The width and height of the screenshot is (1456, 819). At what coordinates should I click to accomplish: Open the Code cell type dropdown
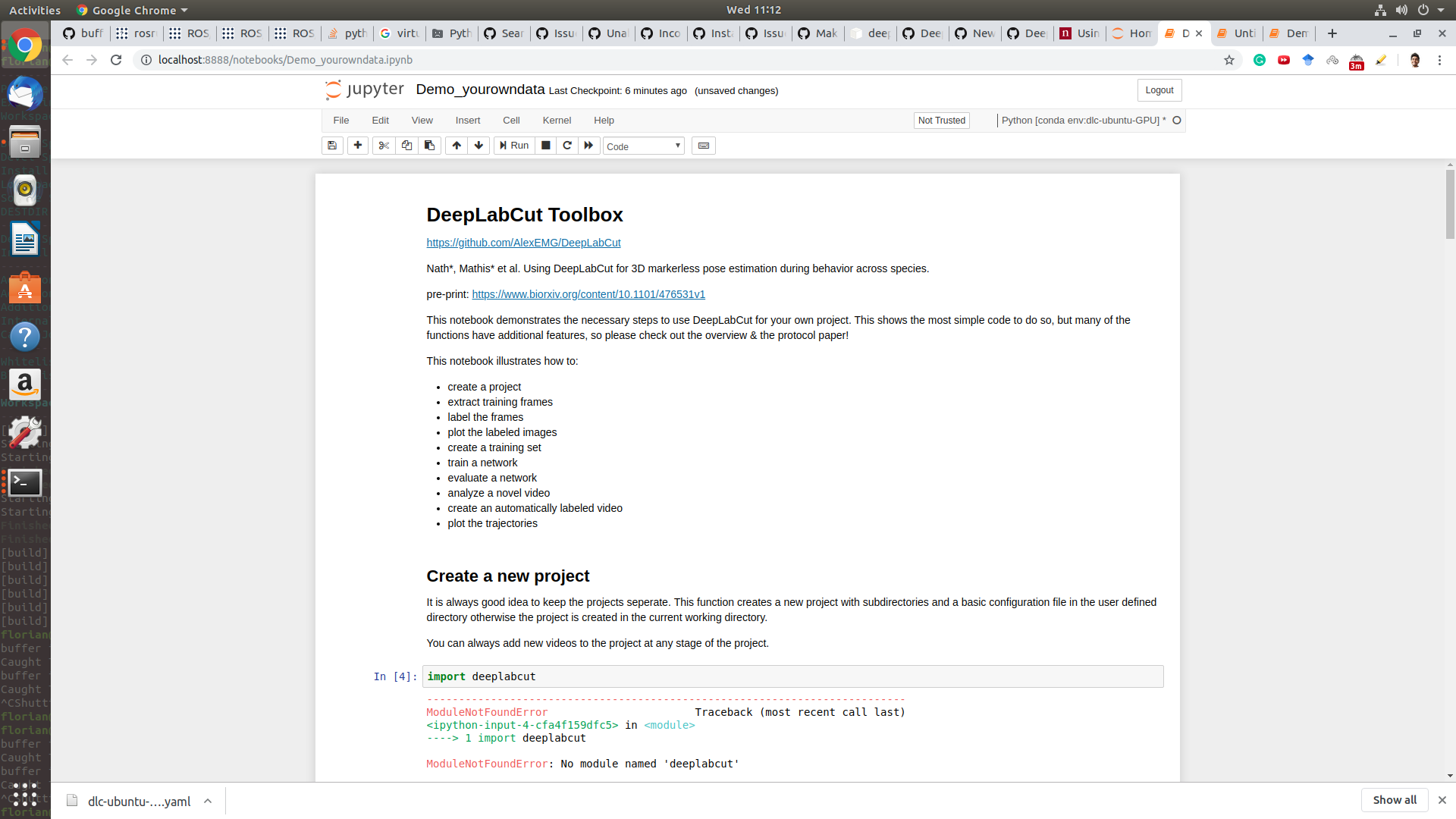coord(642,146)
